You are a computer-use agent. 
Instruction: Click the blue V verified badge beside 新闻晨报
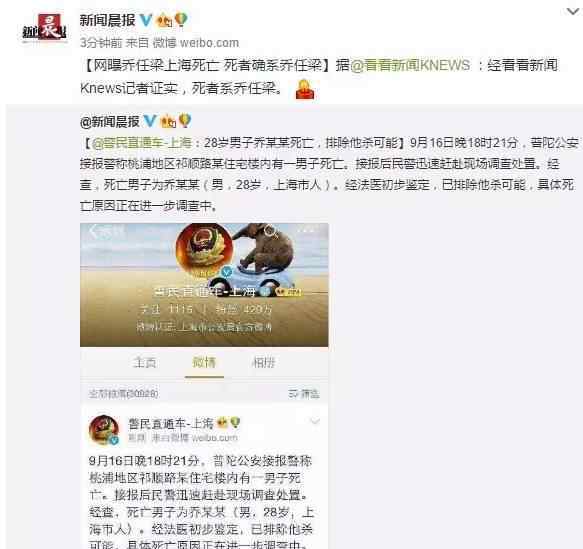(x=145, y=20)
